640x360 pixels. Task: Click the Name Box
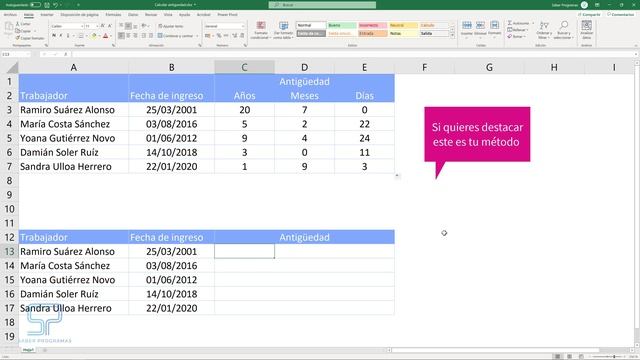[x=16, y=54]
